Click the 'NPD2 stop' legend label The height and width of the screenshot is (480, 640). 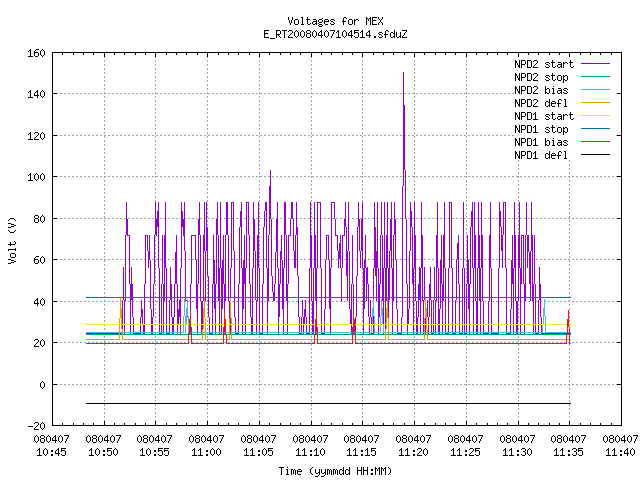point(541,77)
